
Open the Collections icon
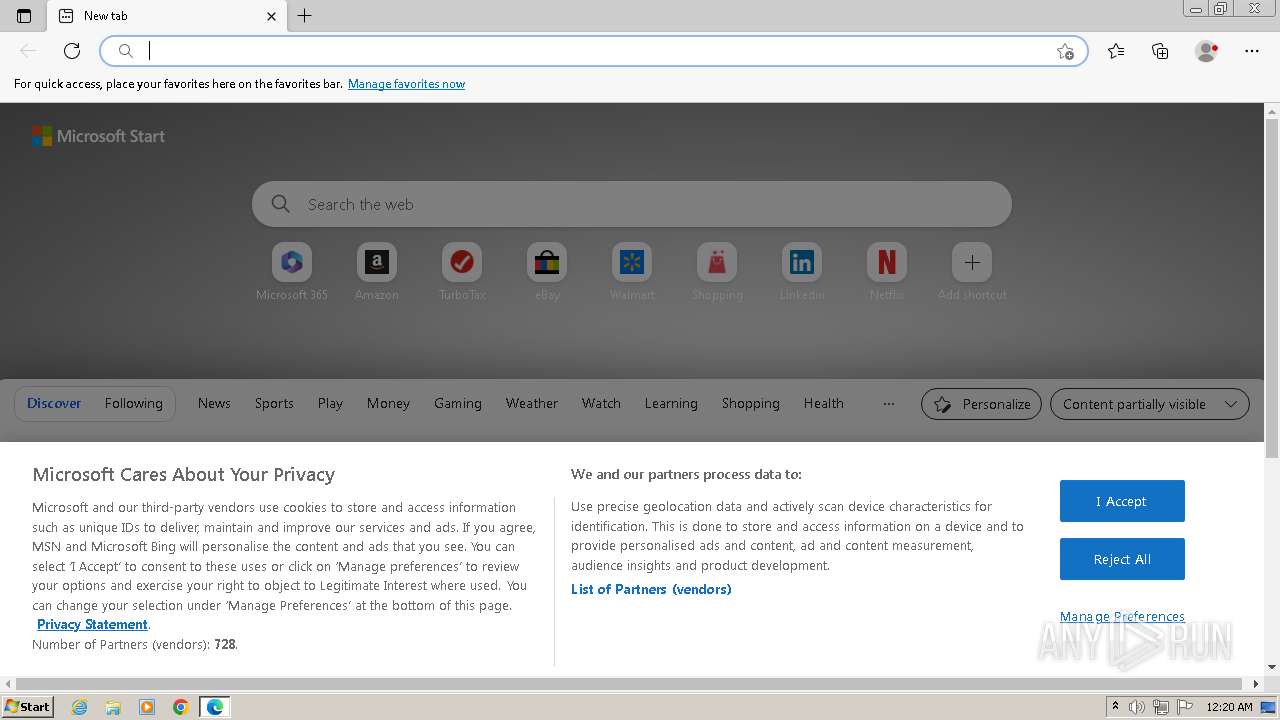(x=1160, y=51)
